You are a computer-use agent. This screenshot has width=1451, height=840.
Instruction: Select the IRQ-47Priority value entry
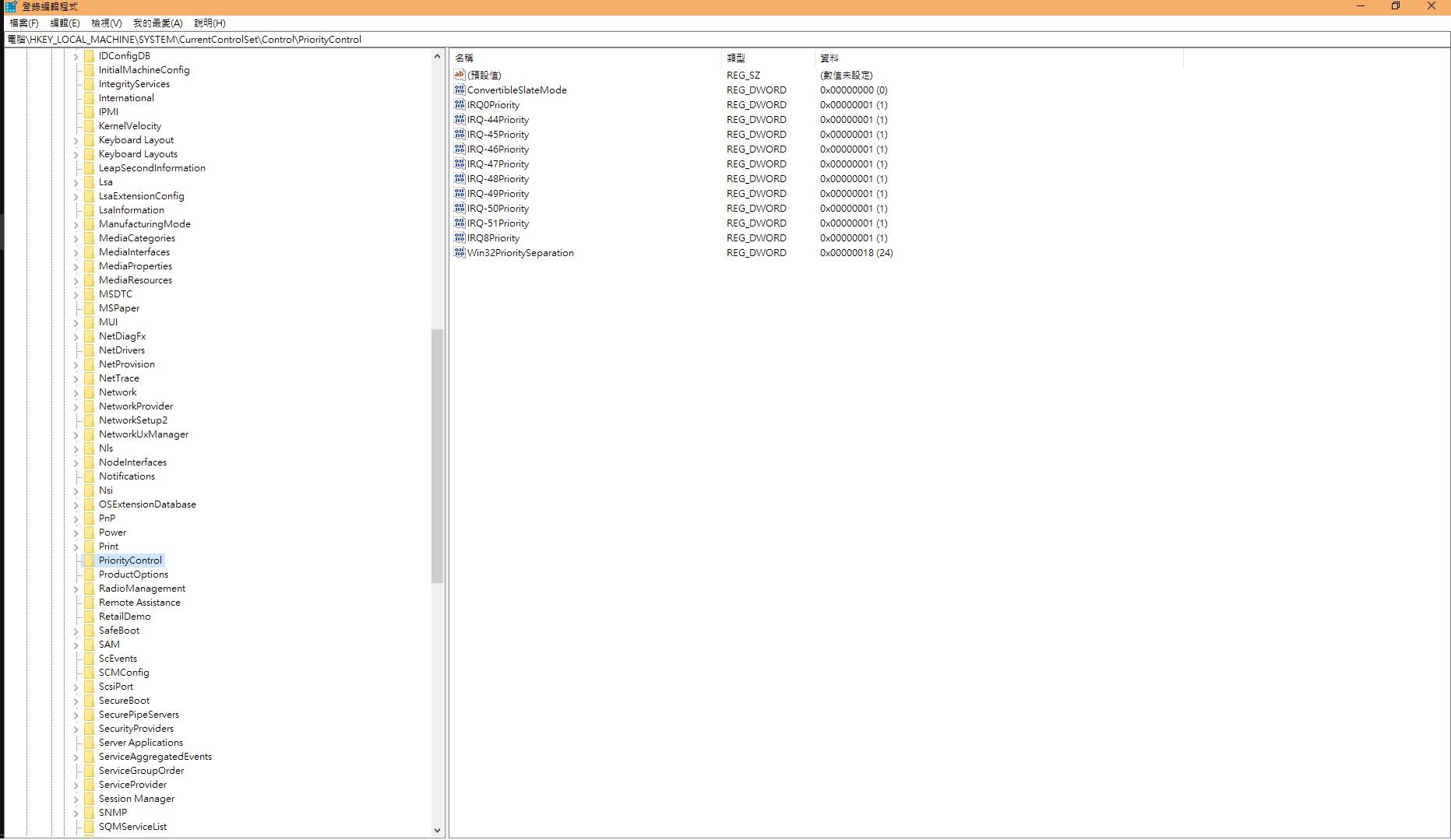[x=498, y=164]
